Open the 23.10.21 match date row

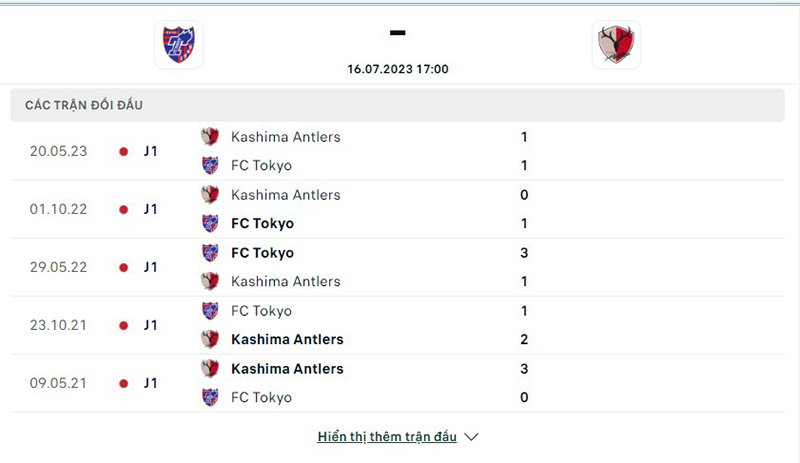(x=57, y=325)
